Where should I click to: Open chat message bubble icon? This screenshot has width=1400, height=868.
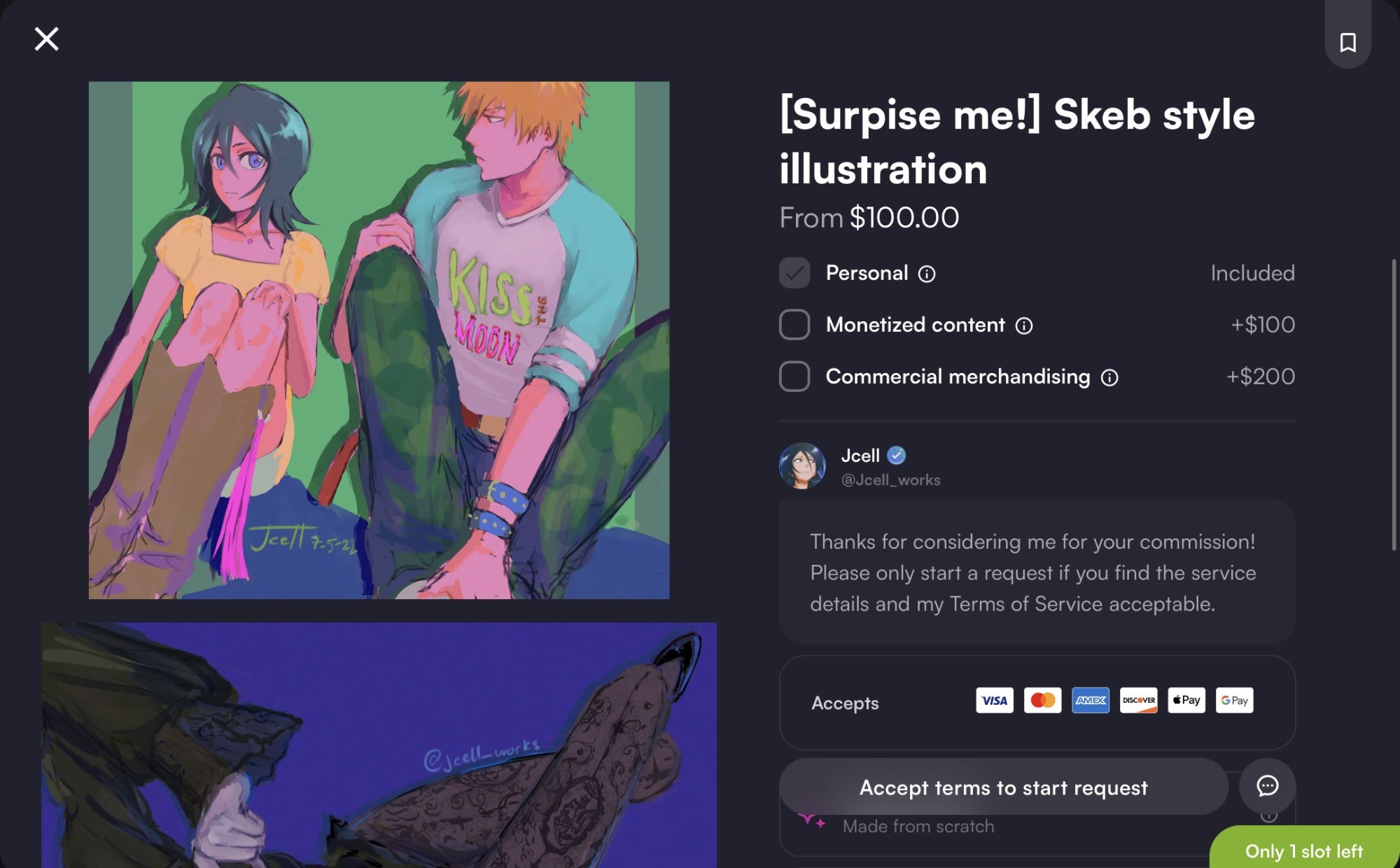tap(1267, 786)
